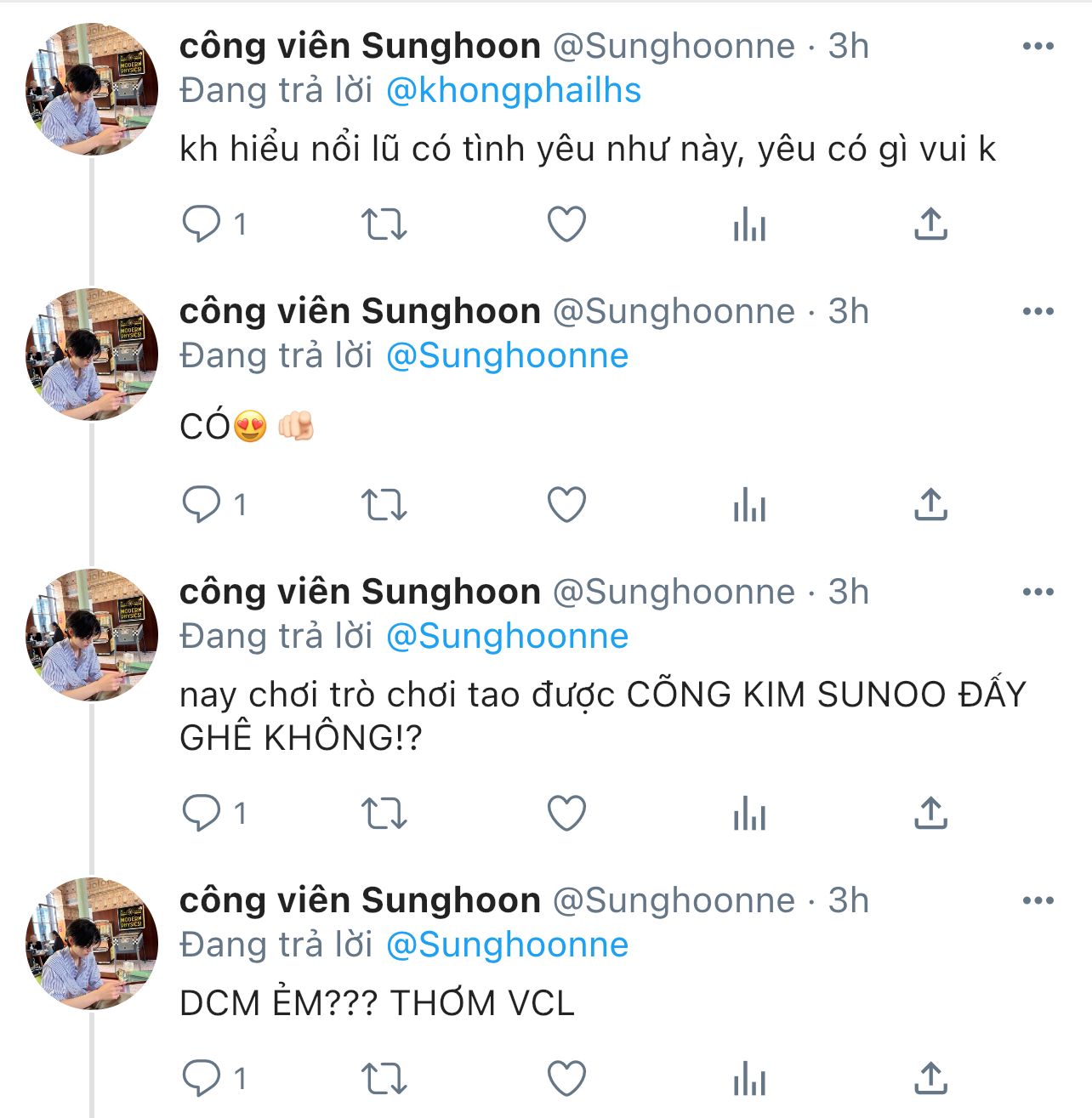
Task: View analytics for the 'CÓ' emoji tweet
Action: 749,507
